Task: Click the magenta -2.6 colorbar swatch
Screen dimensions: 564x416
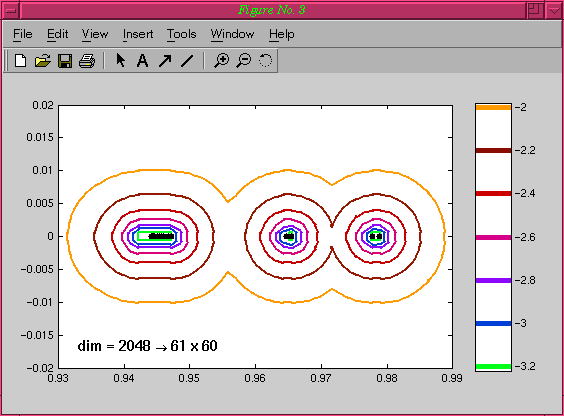Action: pyautogui.click(x=493, y=237)
